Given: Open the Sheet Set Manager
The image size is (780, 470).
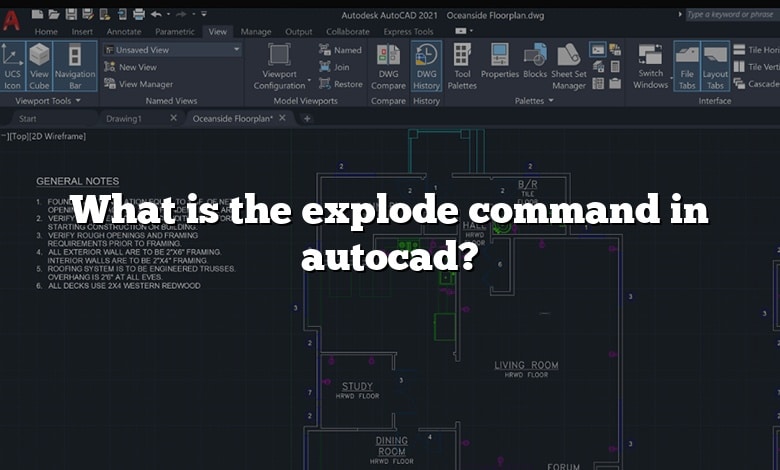Looking at the screenshot, I should coord(569,66).
